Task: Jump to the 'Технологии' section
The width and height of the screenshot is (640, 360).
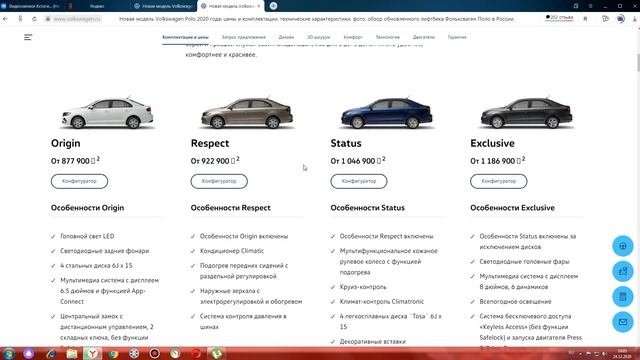Action: tap(388, 37)
